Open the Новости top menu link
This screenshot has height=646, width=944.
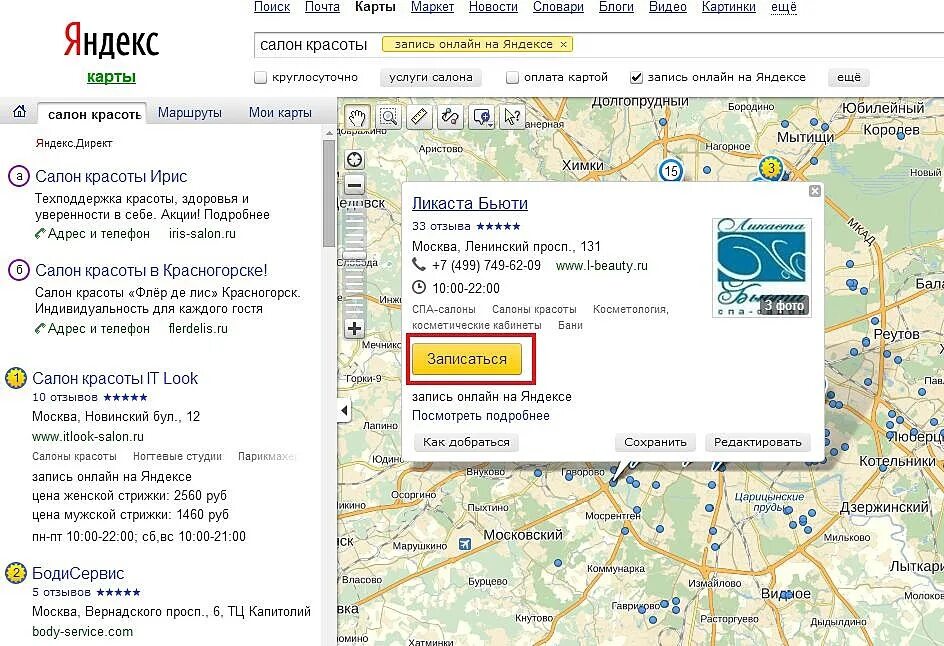pyautogui.click(x=493, y=7)
